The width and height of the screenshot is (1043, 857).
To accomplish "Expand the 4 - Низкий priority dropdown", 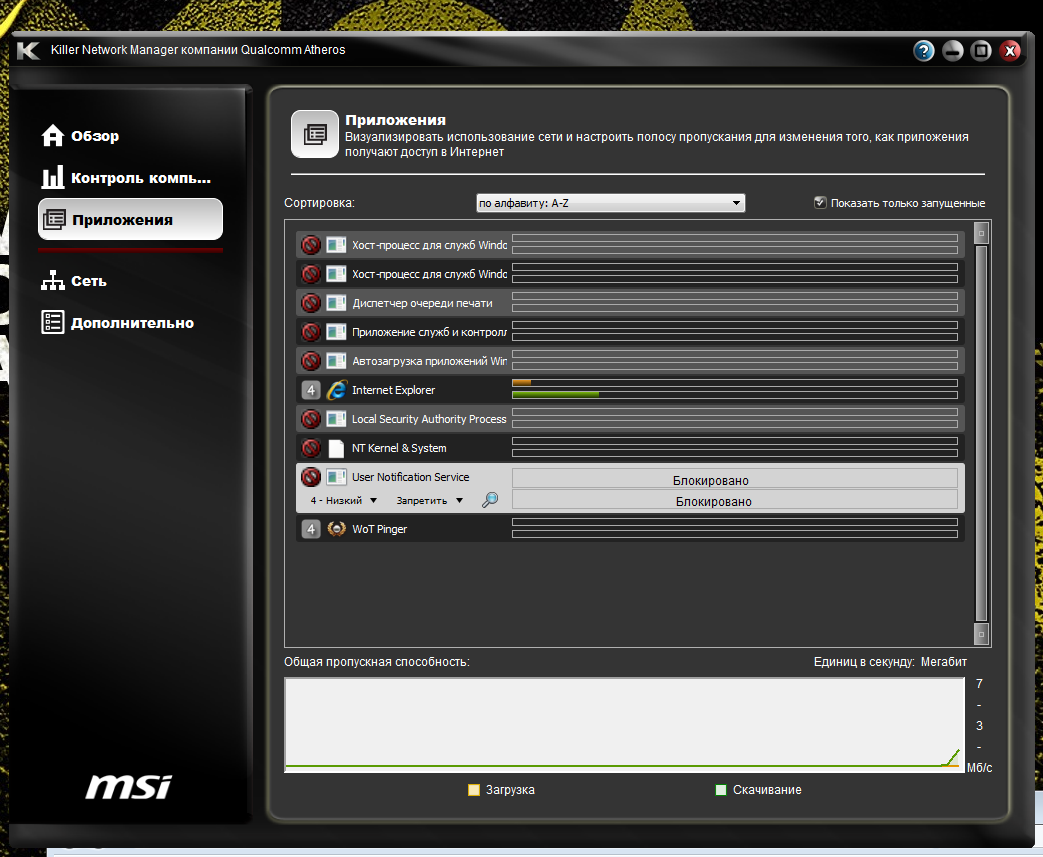I will 343,500.
